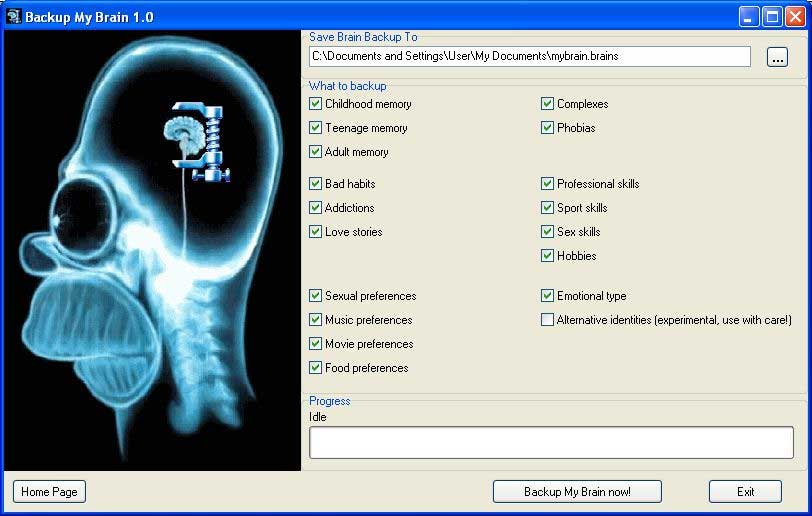Open the browse button next to backup path
Viewport: 812px width, 516px height.
(777, 57)
